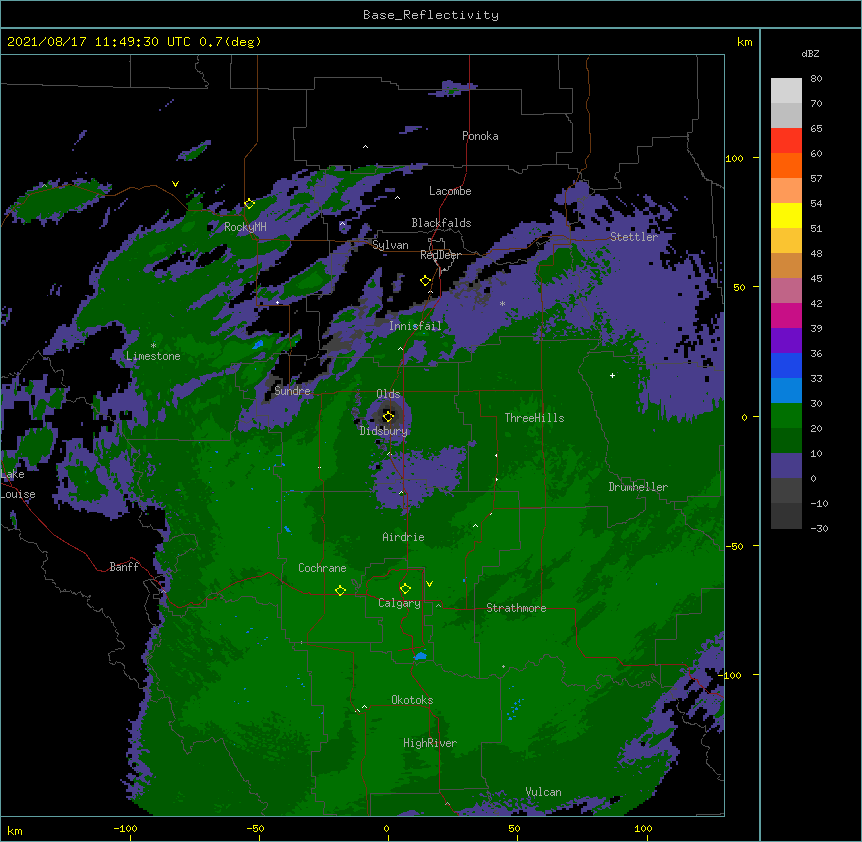Viewport: 862px width, 842px height.
Task: Click the Sundre city label
Action: (x=292, y=391)
